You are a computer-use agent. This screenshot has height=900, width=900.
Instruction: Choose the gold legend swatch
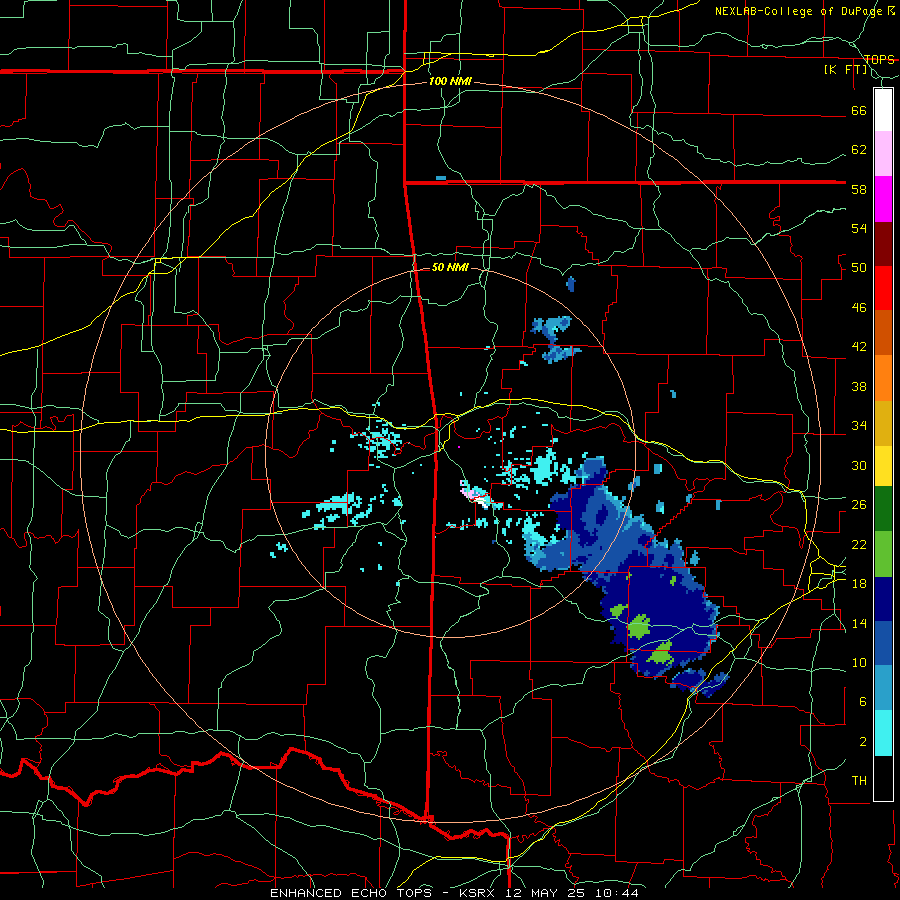pyautogui.click(x=883, y=423)
